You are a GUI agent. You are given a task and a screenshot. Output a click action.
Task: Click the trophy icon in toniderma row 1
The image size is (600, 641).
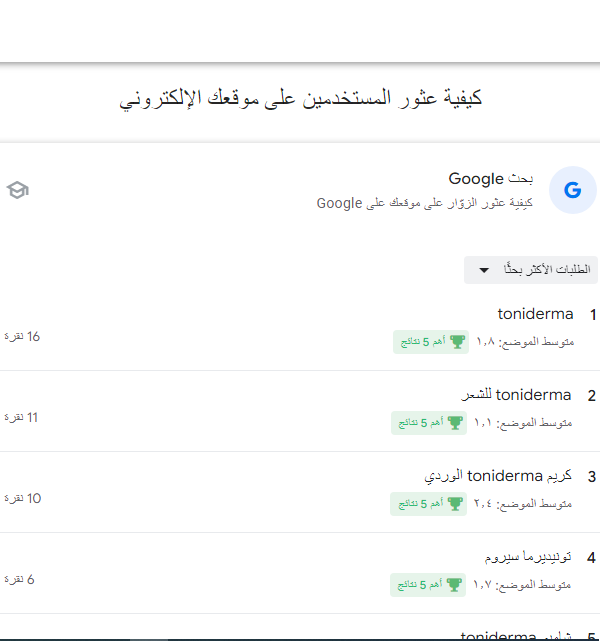tap(457, 342)
